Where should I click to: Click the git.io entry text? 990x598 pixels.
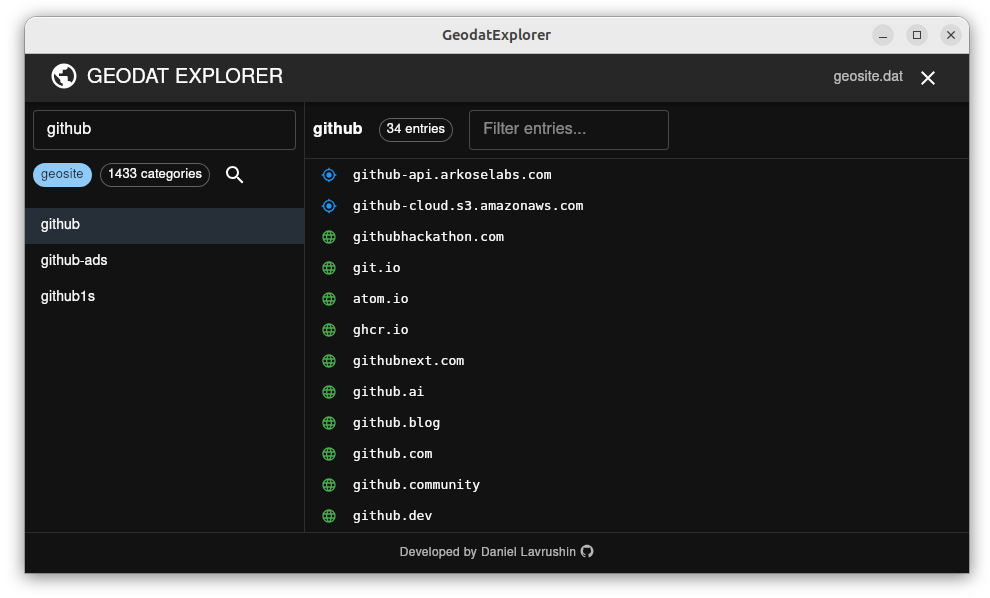pos(376,268)
